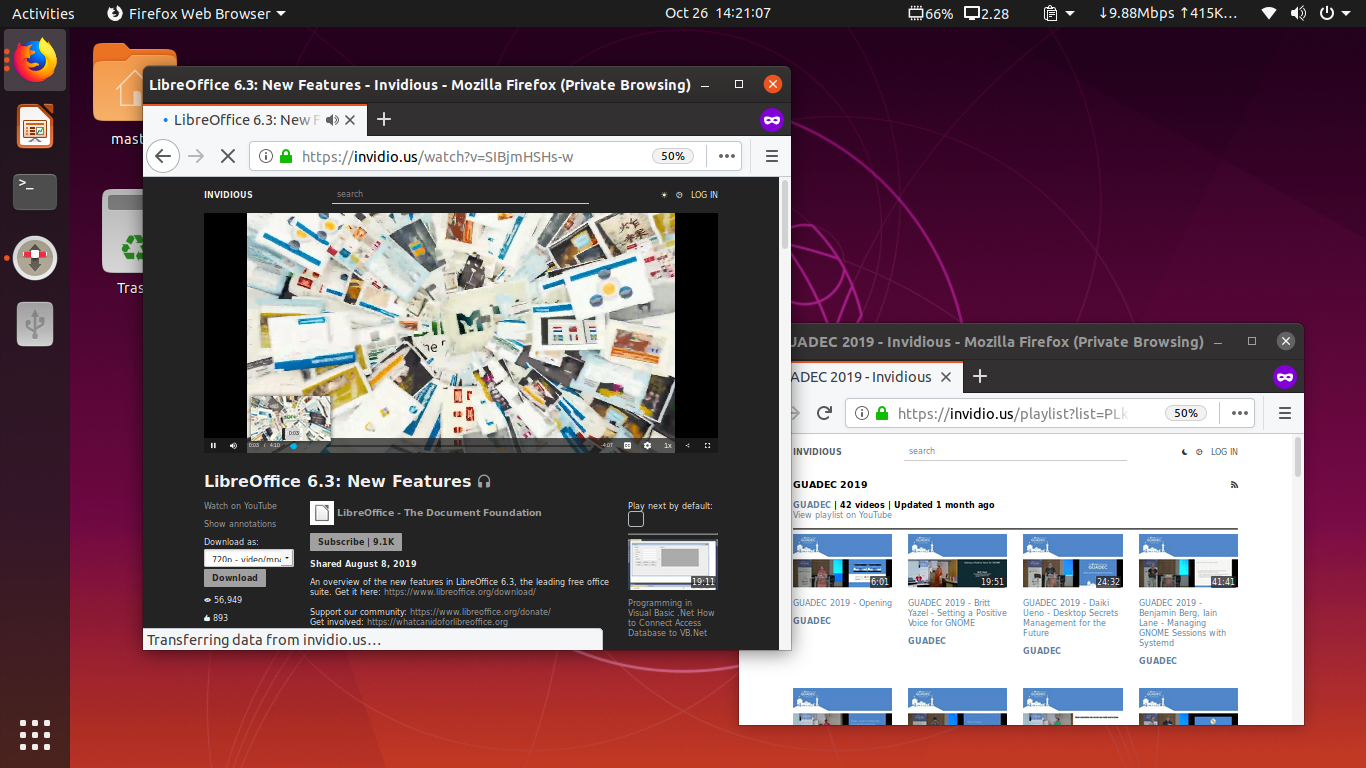Toggle dark theme moon icon in GUADEC window
This screenshot has height=768, width=1366.
pyautogui.click(x=1185, y=452)
